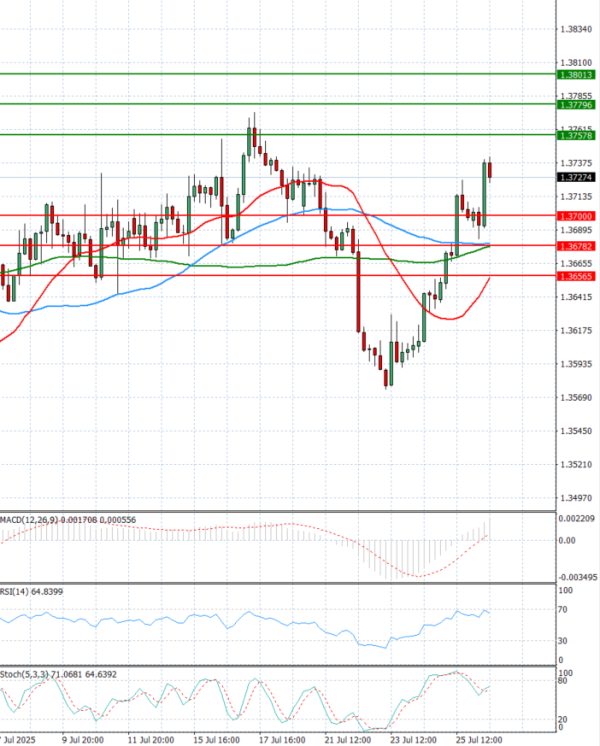The height and width of the screenshot is (746, 600).
Task: Click the 1.35210 price axis value
Action: coord(576,464)
